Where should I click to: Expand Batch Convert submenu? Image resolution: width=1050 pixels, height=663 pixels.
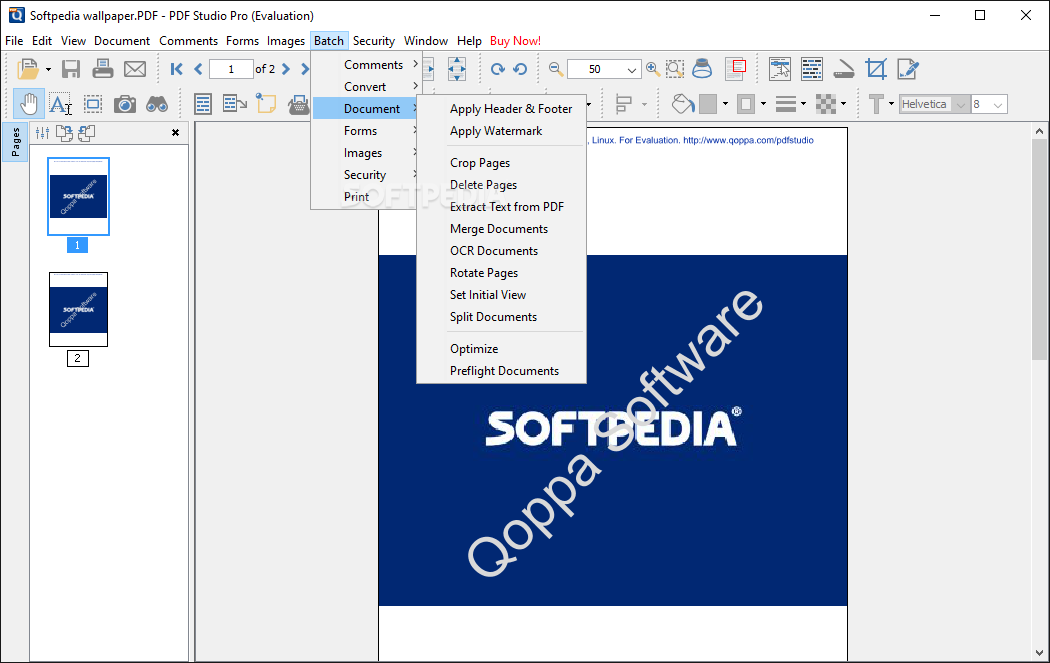(367, 86)
